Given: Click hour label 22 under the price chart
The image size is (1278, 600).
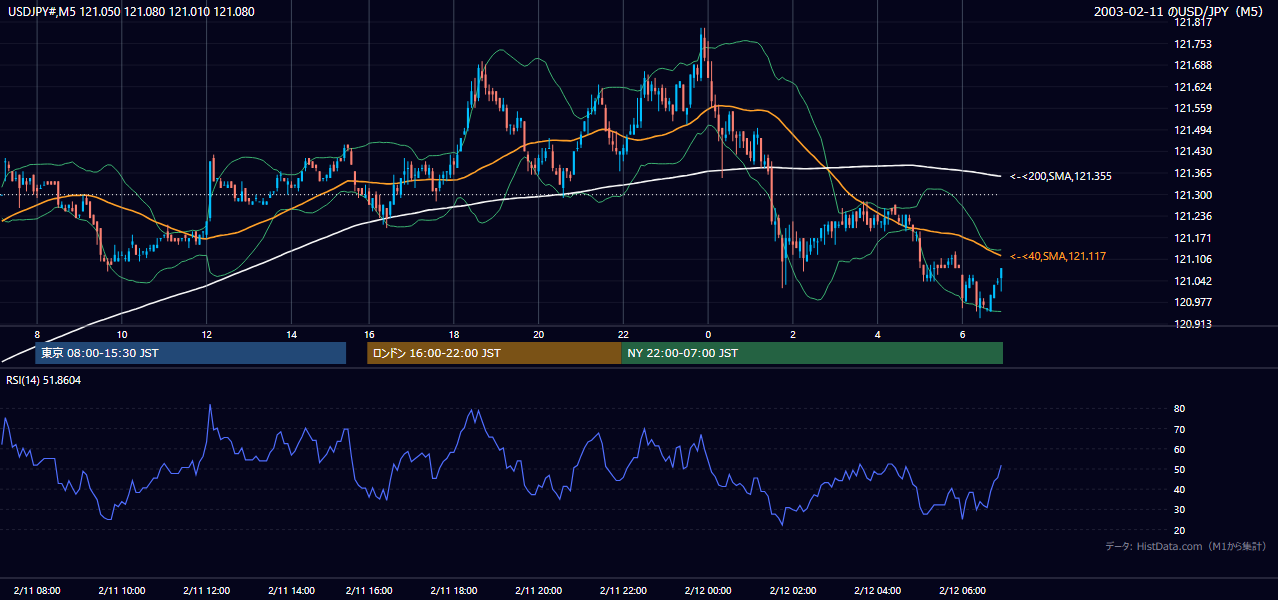Looking at the screenshot, I should pyautogui.click(x=623, y=334).
